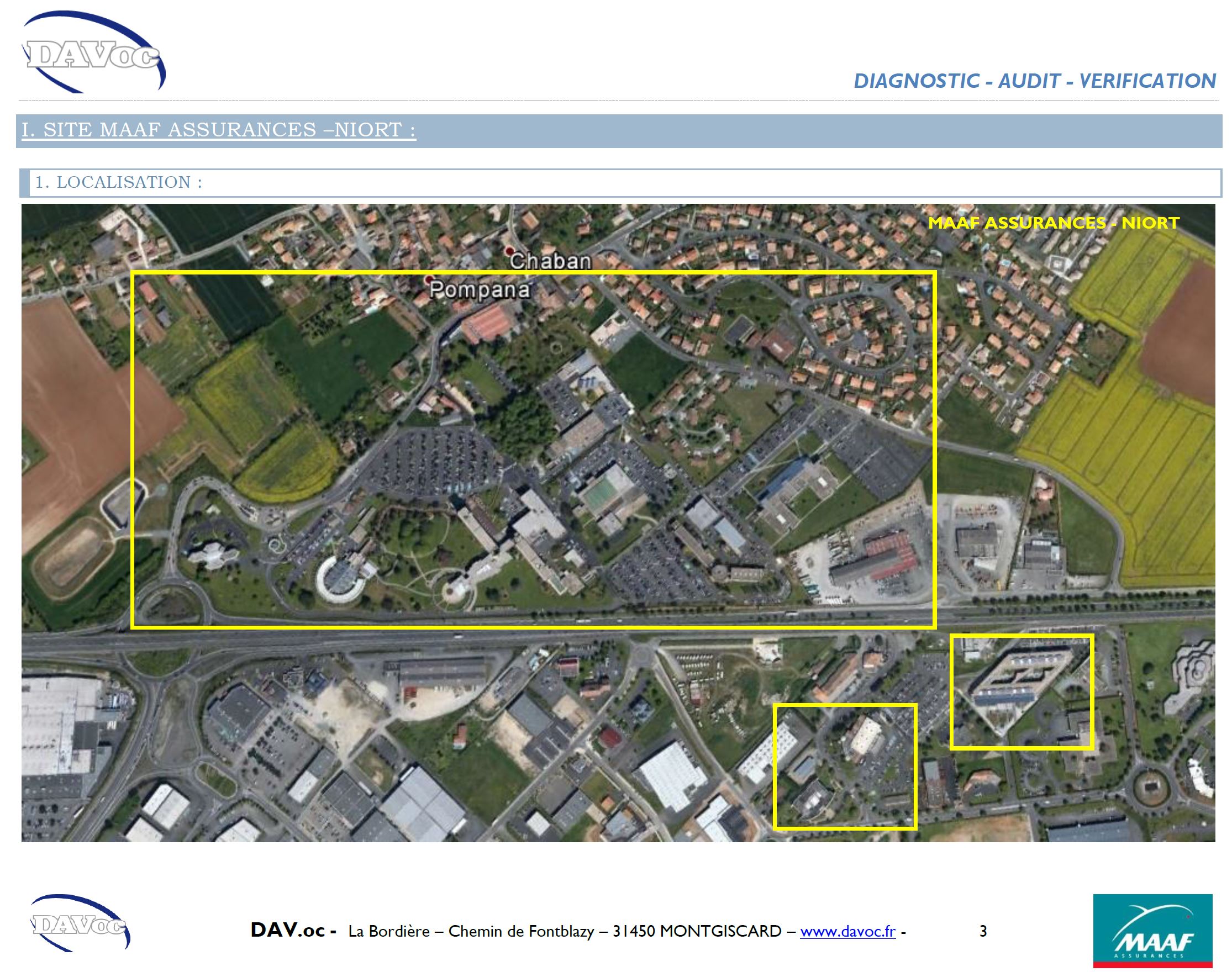The image size is (1232, 972).
Task: Click the 'DAV.oc -' footer company name
Action: click(x=293, y=931)
